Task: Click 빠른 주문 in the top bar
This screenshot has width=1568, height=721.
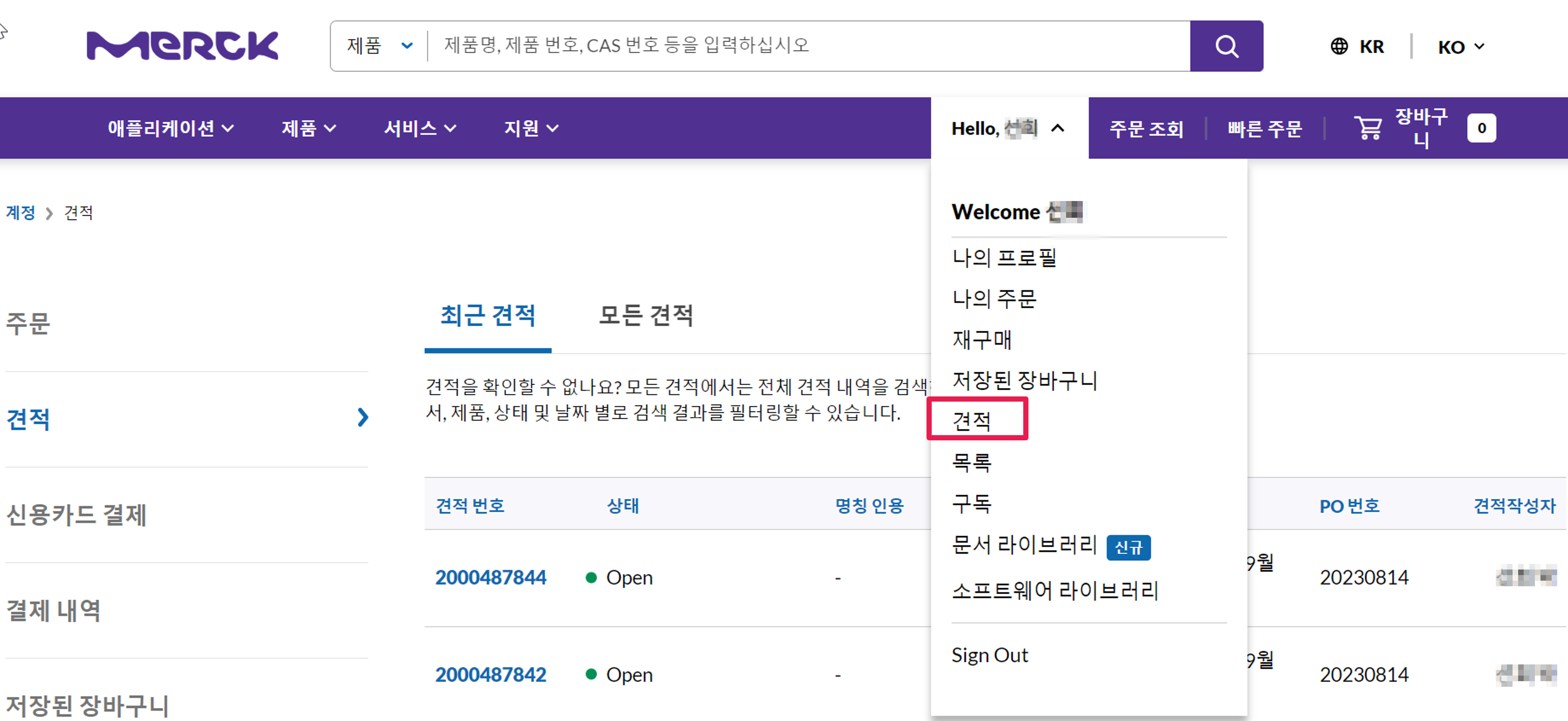Action: tap(1264, 128)
